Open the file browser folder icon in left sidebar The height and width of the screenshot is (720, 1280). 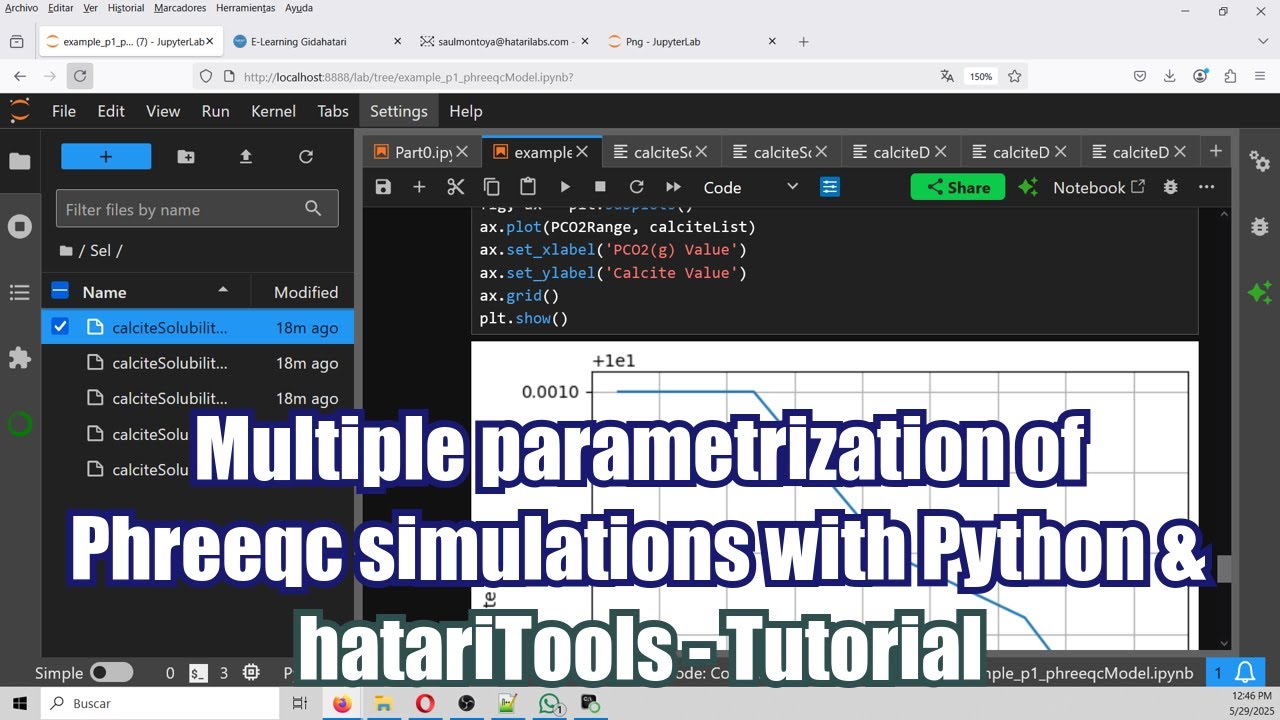coord(20,161)
